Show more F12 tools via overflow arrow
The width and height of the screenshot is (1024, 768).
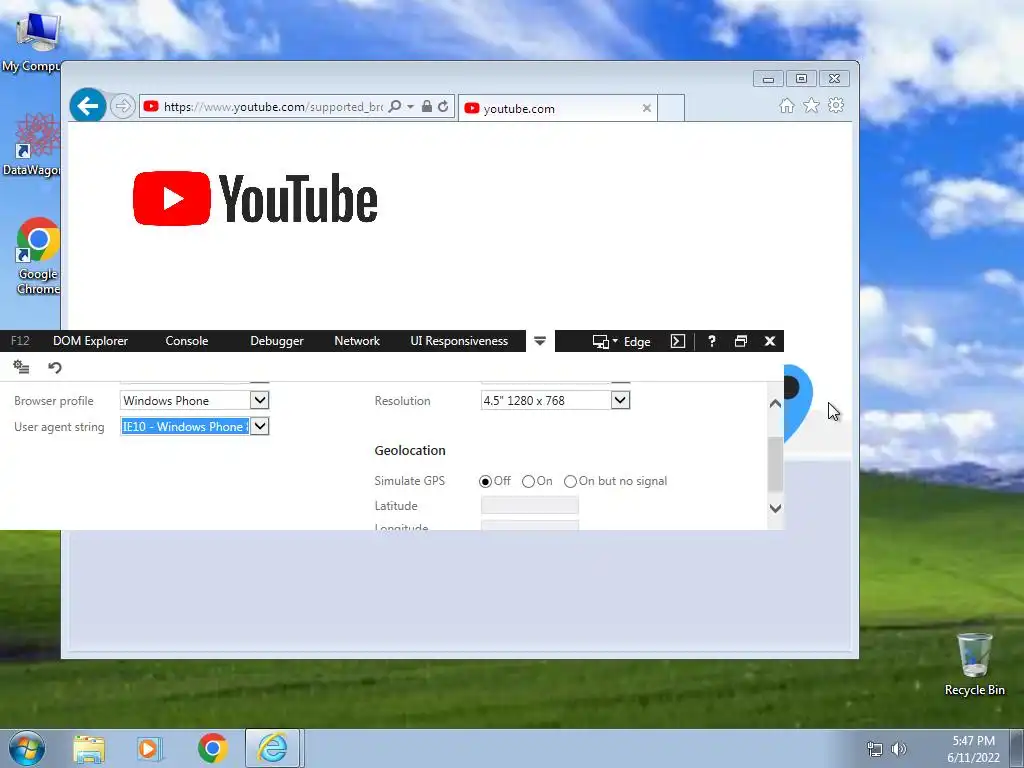click(540, 341)
